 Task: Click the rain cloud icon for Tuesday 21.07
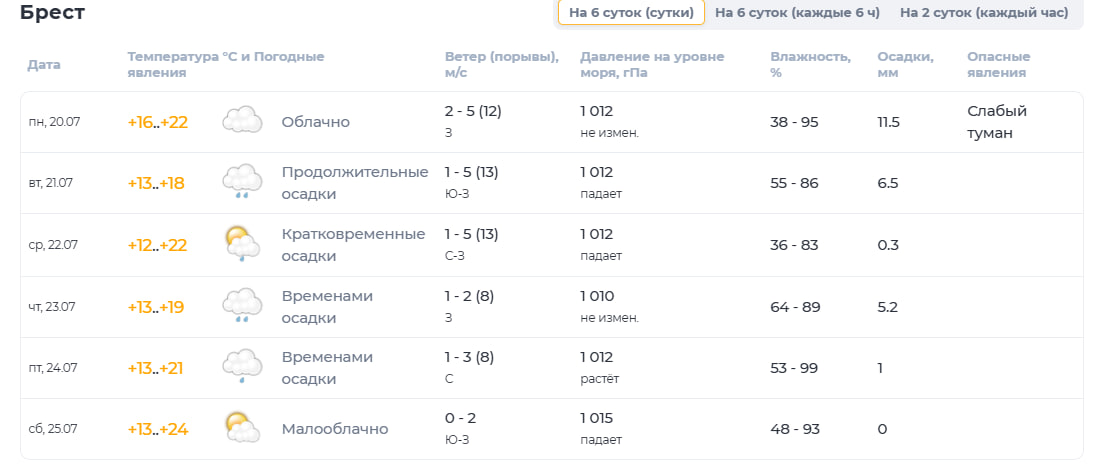click(x=243, y=183)
